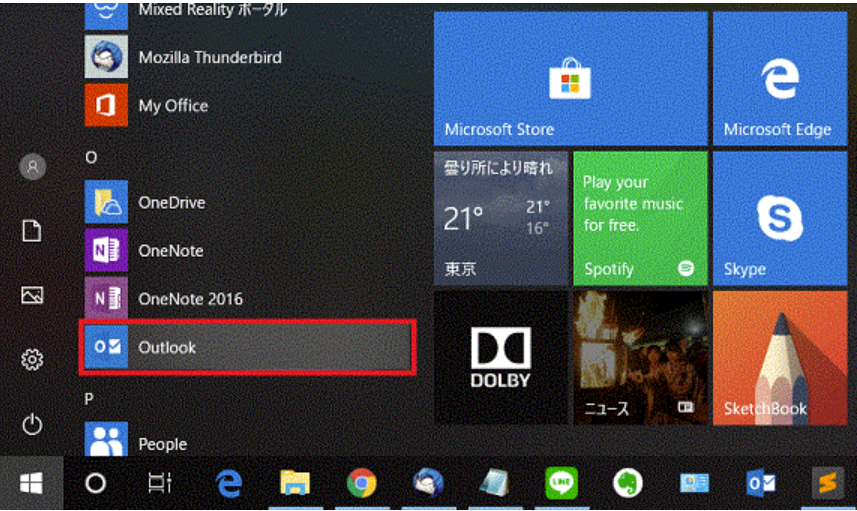857x511 pixels.
Task: Launch Mozilla Thunderbird from the app list
Action: coord(247,57)
